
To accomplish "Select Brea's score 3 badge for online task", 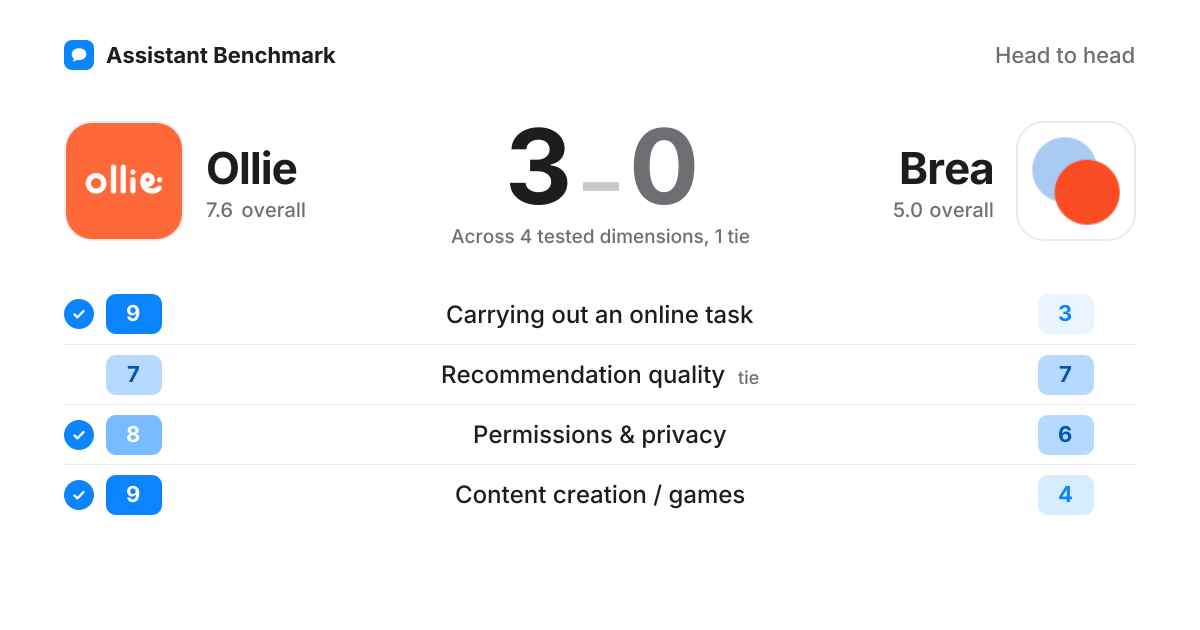I will point(1066,314).
